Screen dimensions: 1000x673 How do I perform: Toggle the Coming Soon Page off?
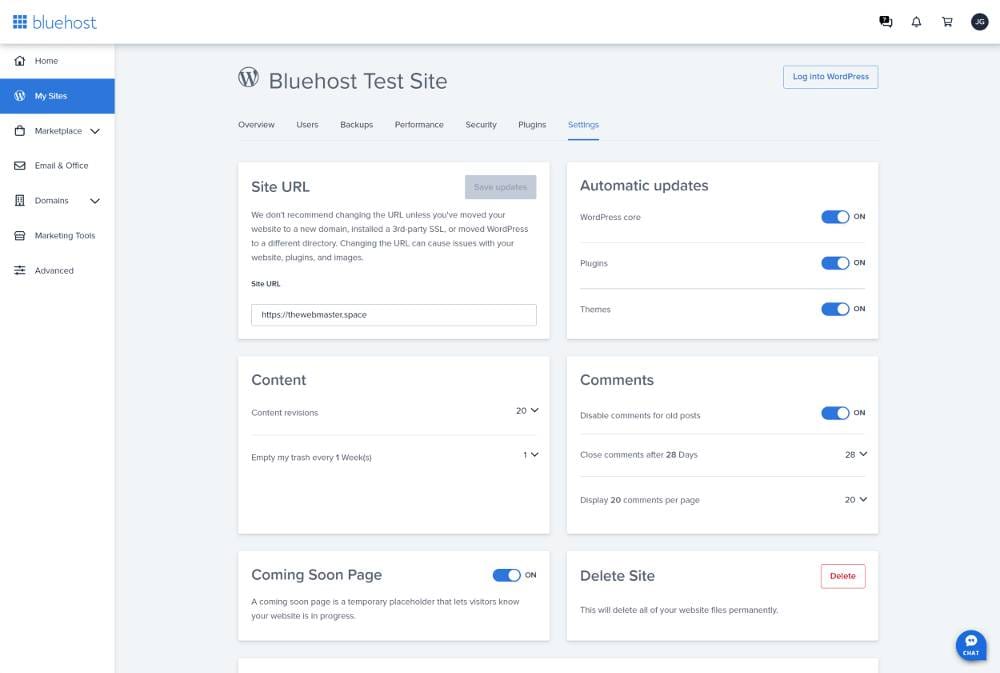508,574
